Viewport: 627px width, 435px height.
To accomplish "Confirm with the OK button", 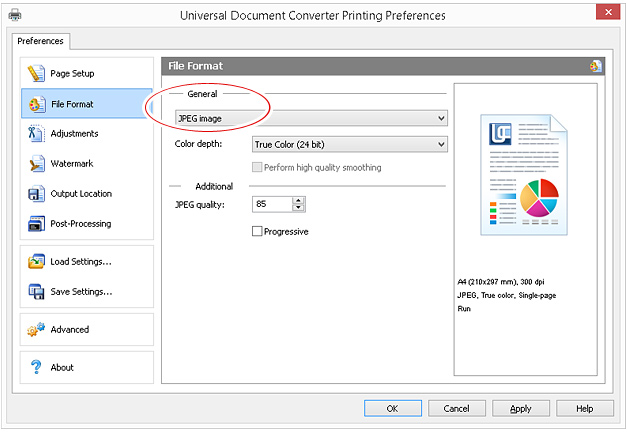I will tap(393, 408).
